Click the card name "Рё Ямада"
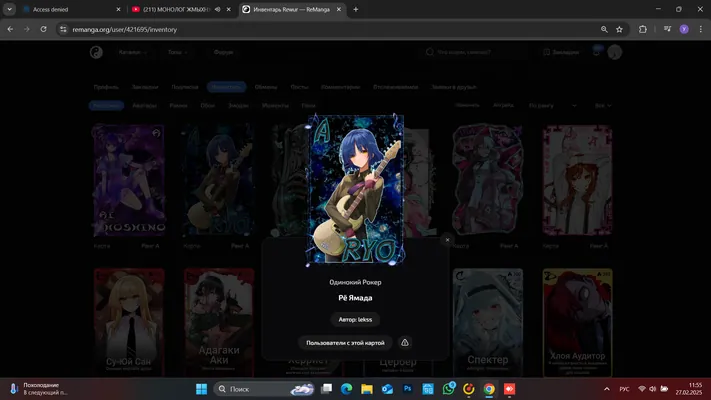 [x=355, y=298]
